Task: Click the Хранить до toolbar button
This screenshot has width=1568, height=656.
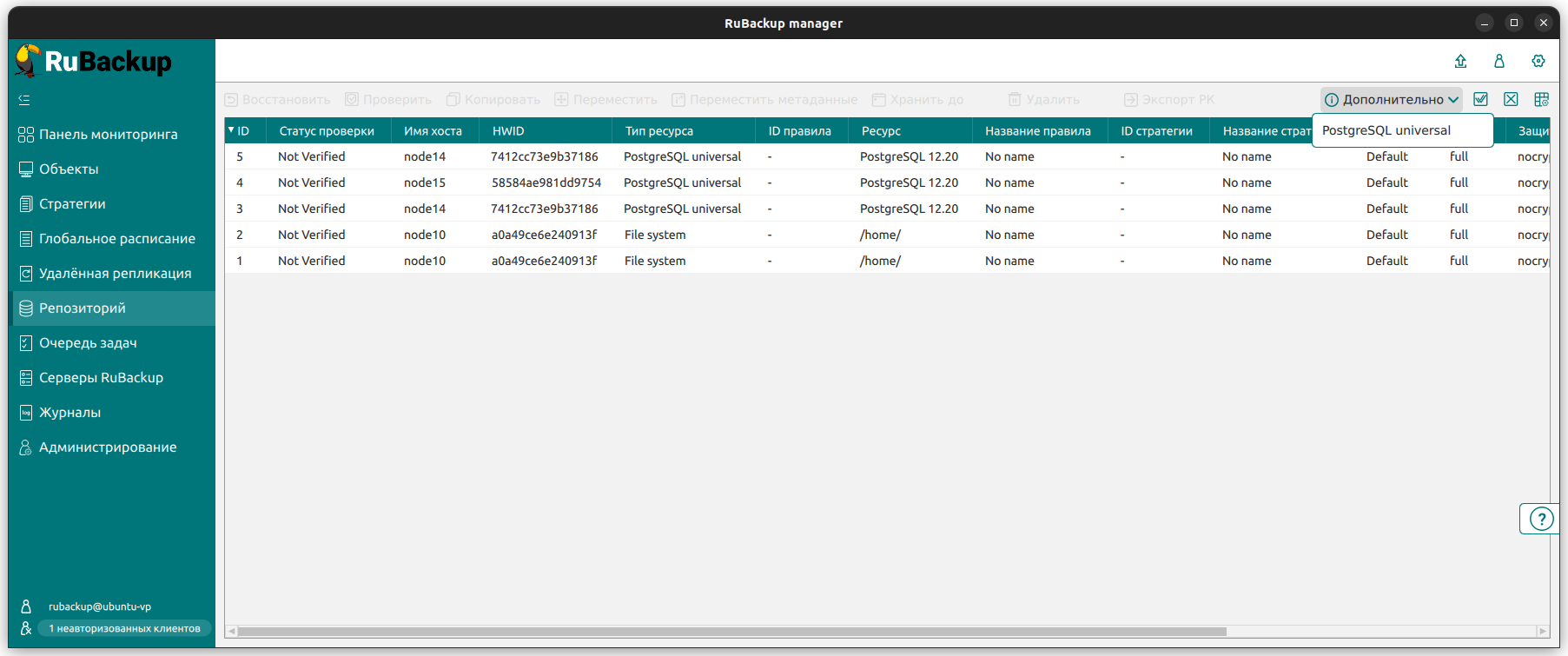Action: coord(917,100)
